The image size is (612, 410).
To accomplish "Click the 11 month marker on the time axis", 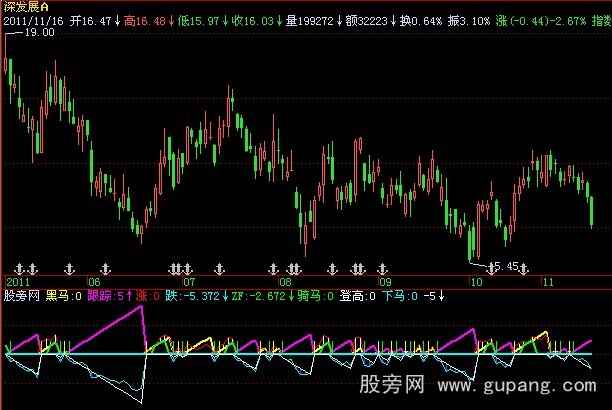I will 548,282.
